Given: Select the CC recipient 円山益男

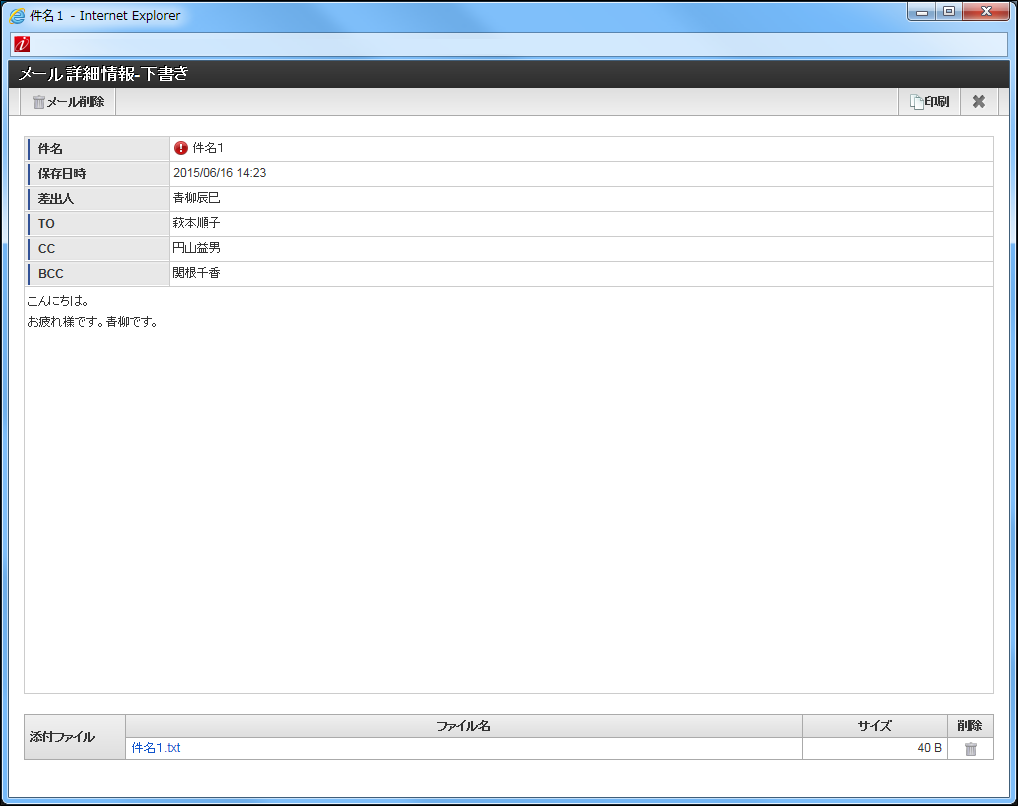Looking at the screenshot, I should point(196,247).
